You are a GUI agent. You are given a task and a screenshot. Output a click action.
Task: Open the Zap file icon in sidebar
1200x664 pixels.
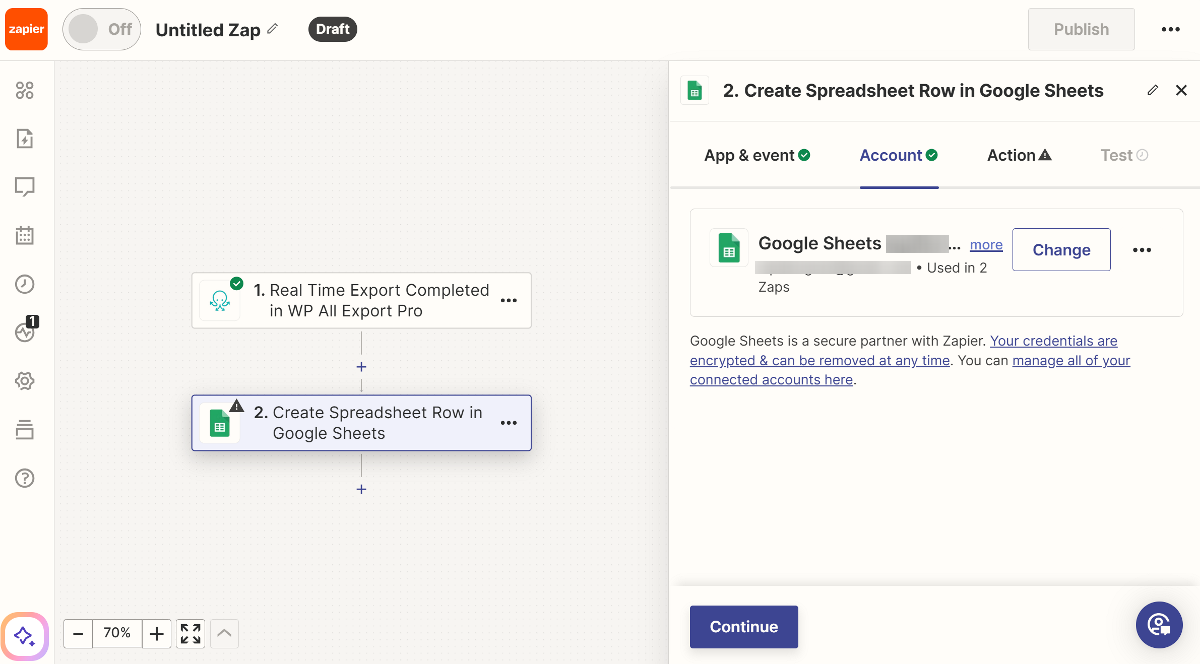point(25,139)
